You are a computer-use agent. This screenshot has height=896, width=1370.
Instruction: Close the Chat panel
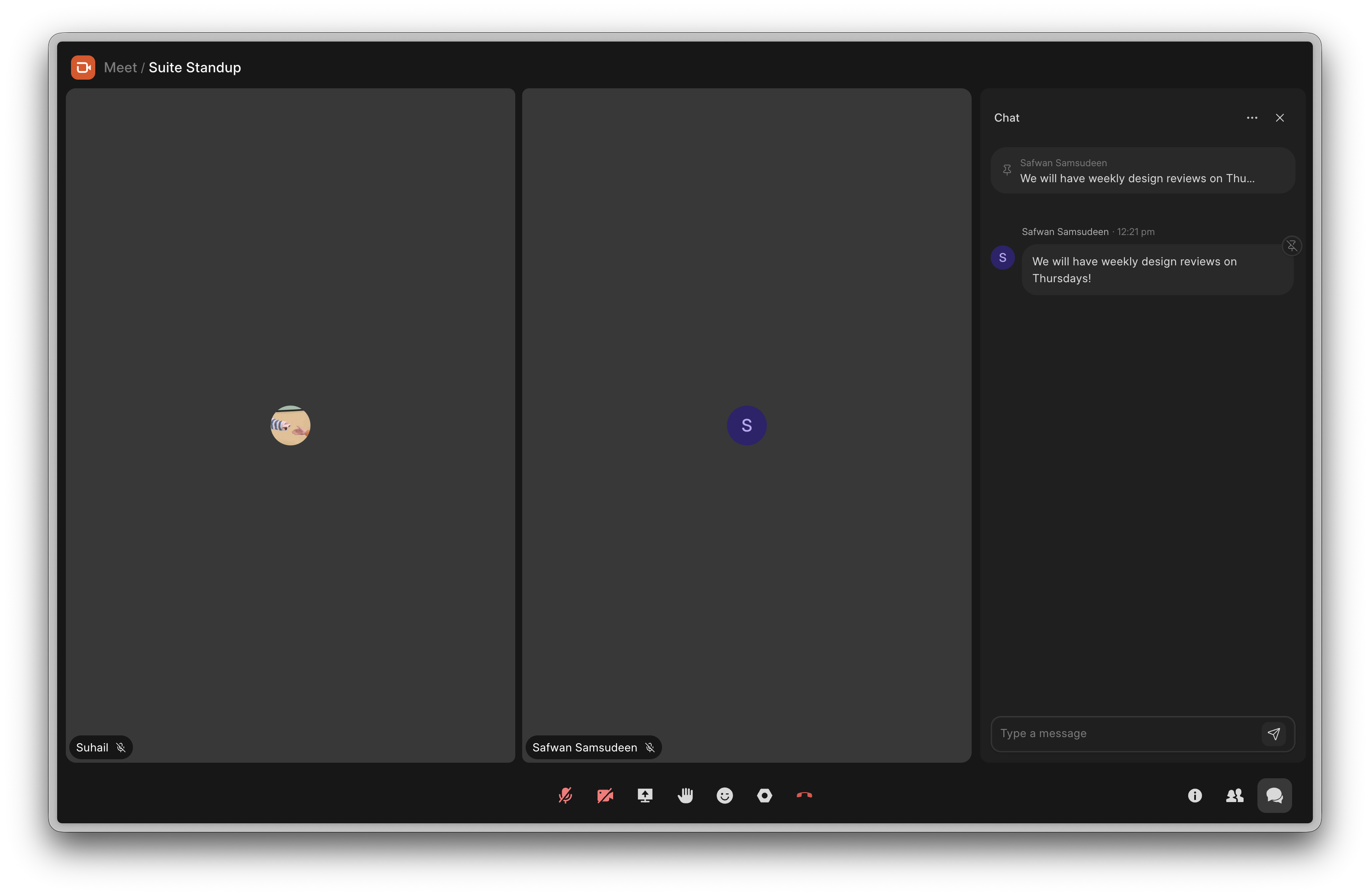click(x=1280, y=118)
